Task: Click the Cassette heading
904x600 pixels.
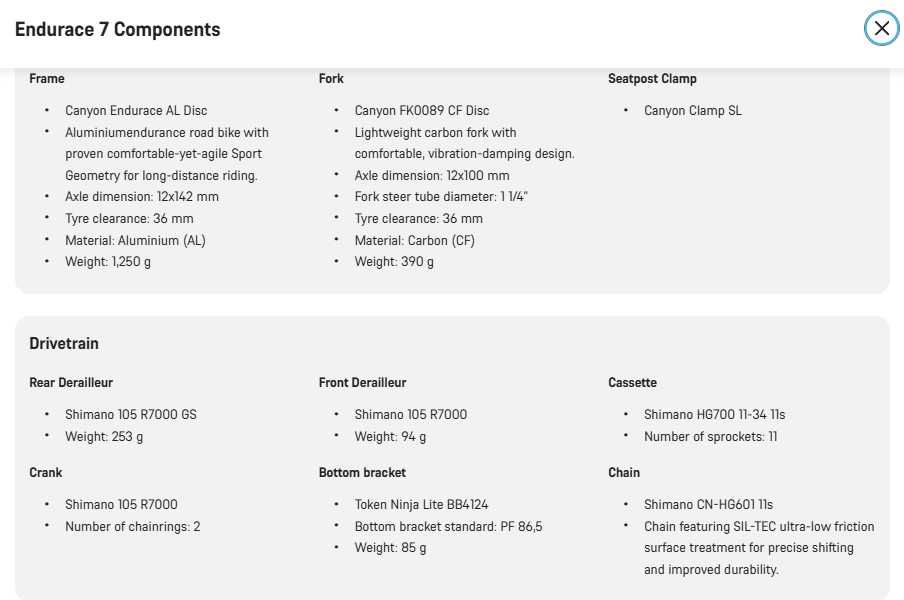Action: coord(632,382)
